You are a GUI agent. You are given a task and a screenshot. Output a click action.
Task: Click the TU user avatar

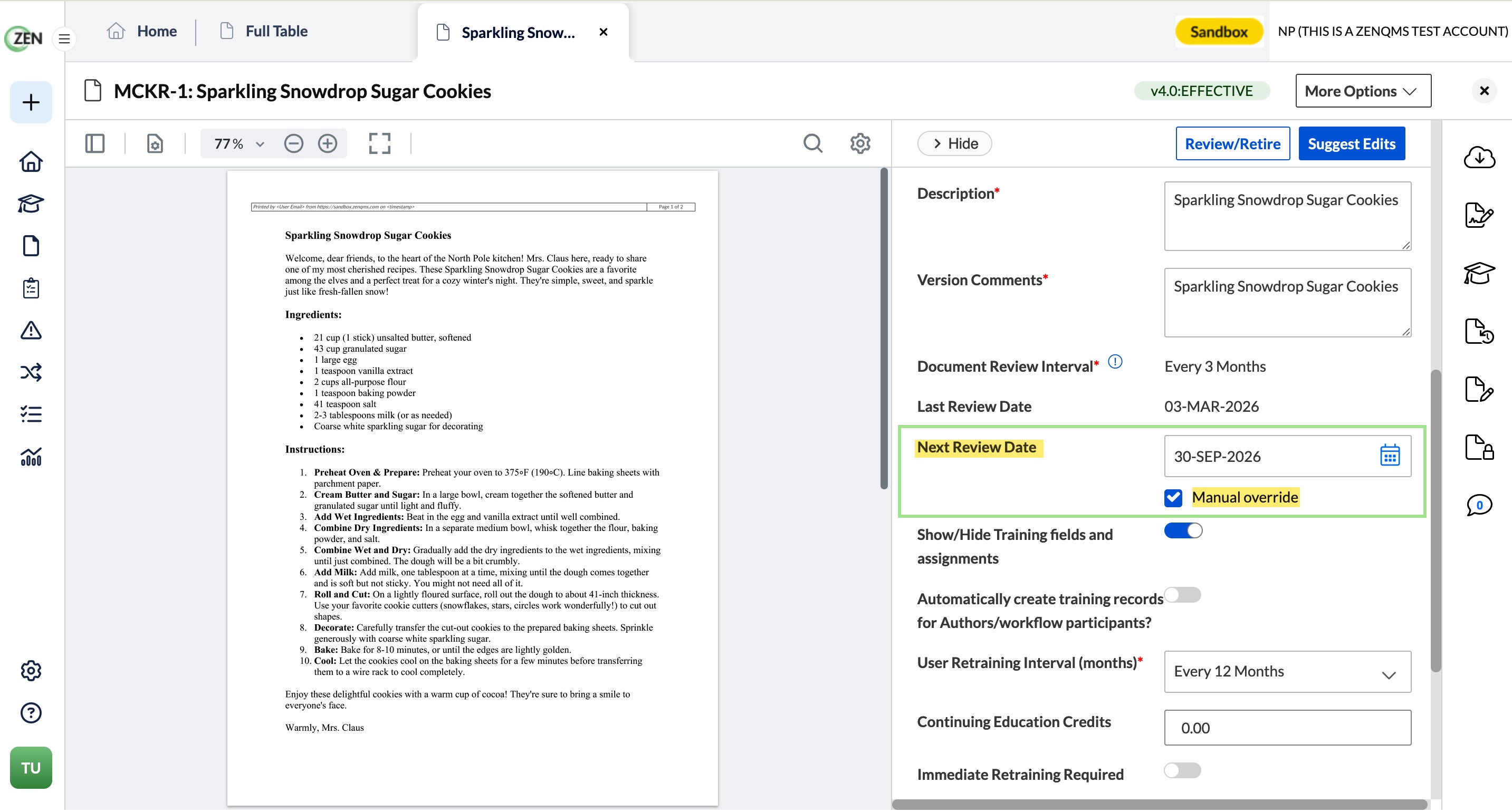point(31,768)
